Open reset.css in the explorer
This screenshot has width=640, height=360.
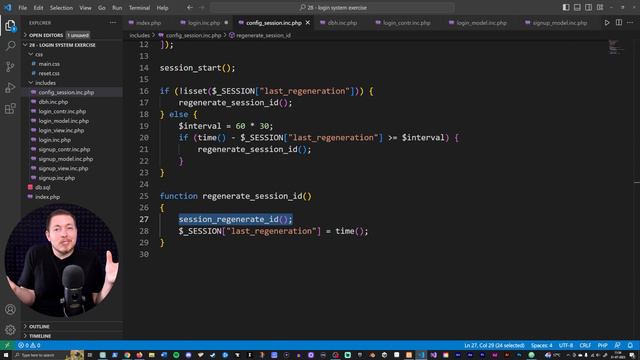pyautogui.click(x=72, y=73)
